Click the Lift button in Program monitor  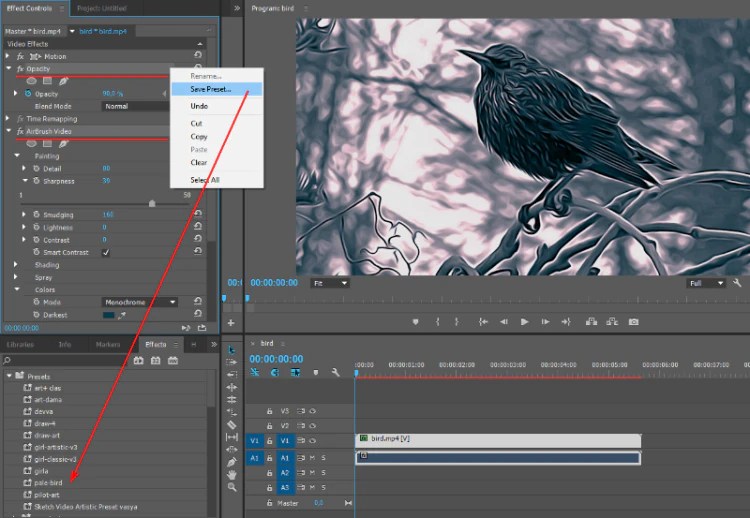pos(591,322)
